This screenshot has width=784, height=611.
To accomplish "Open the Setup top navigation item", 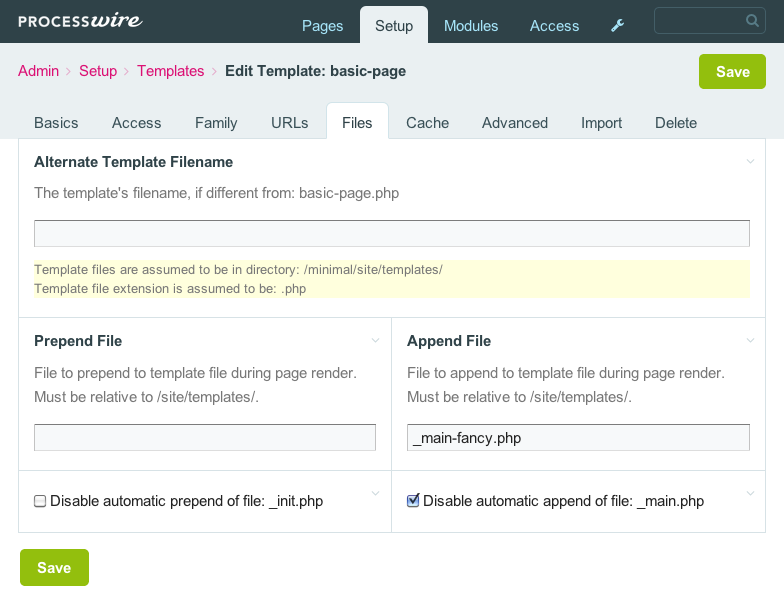I will click(x=394, y=25).
